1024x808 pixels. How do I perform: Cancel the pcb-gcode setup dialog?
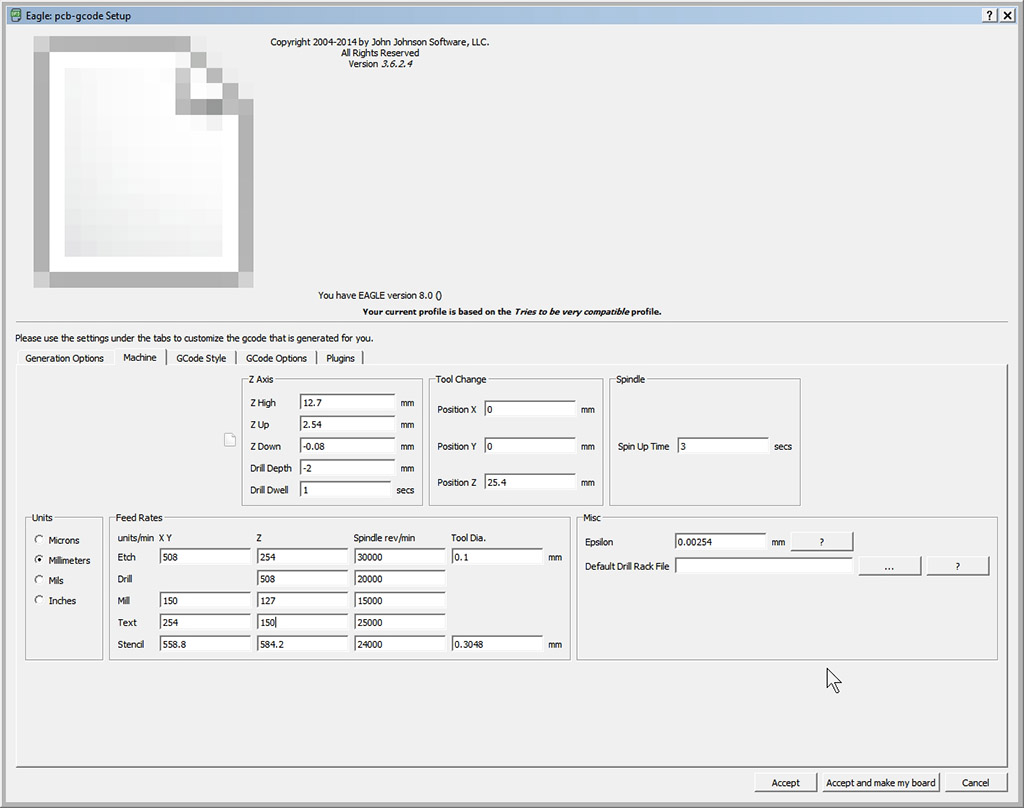pos(975,783)
